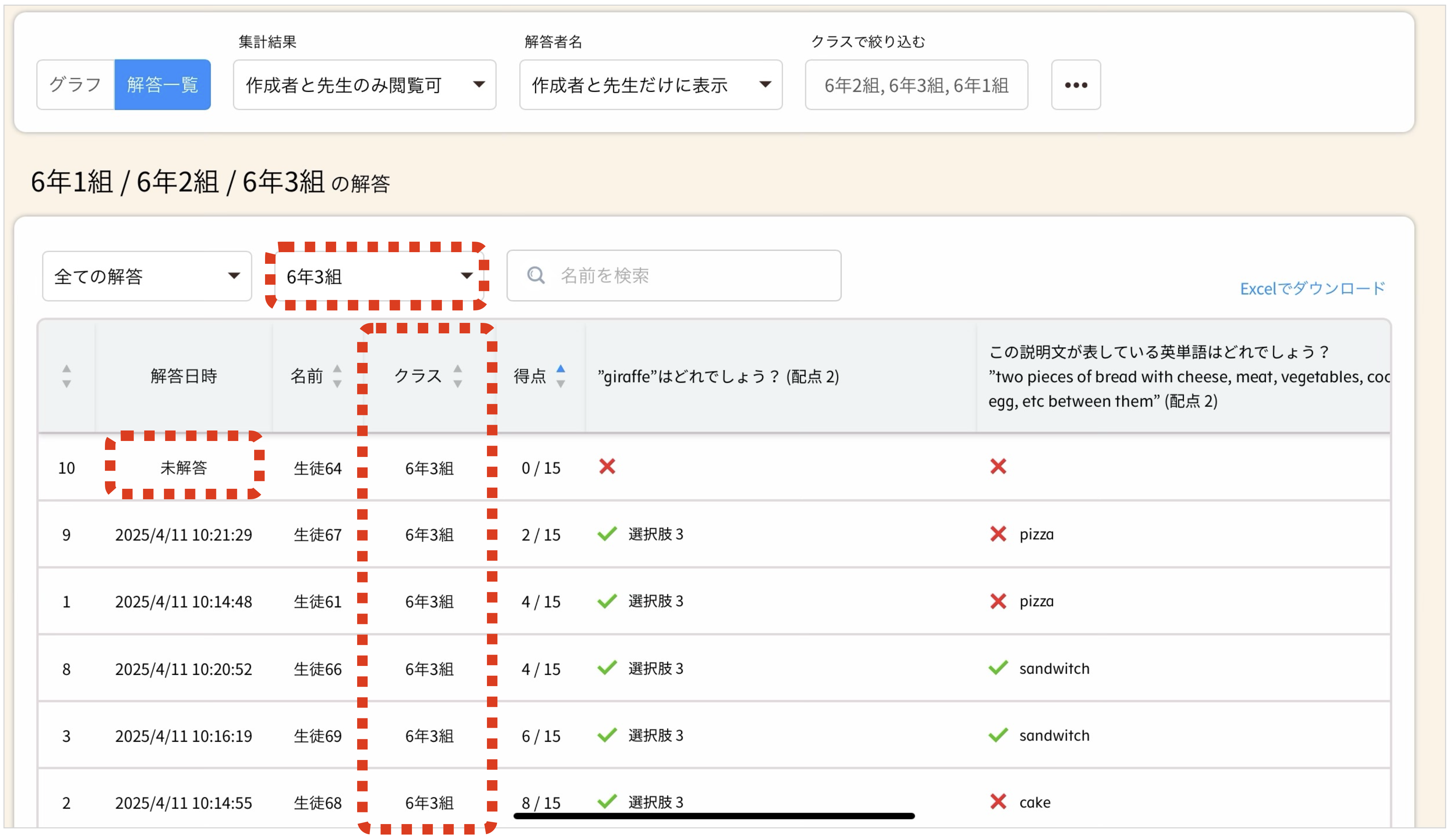Open the 作成者と先生だけに表示 dropdown
Viewport: 1455px width, 840px height.
650,85
